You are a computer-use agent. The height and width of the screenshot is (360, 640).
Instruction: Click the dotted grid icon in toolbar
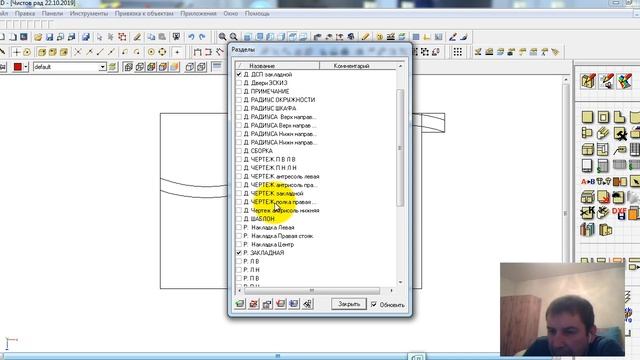point(458,52)
